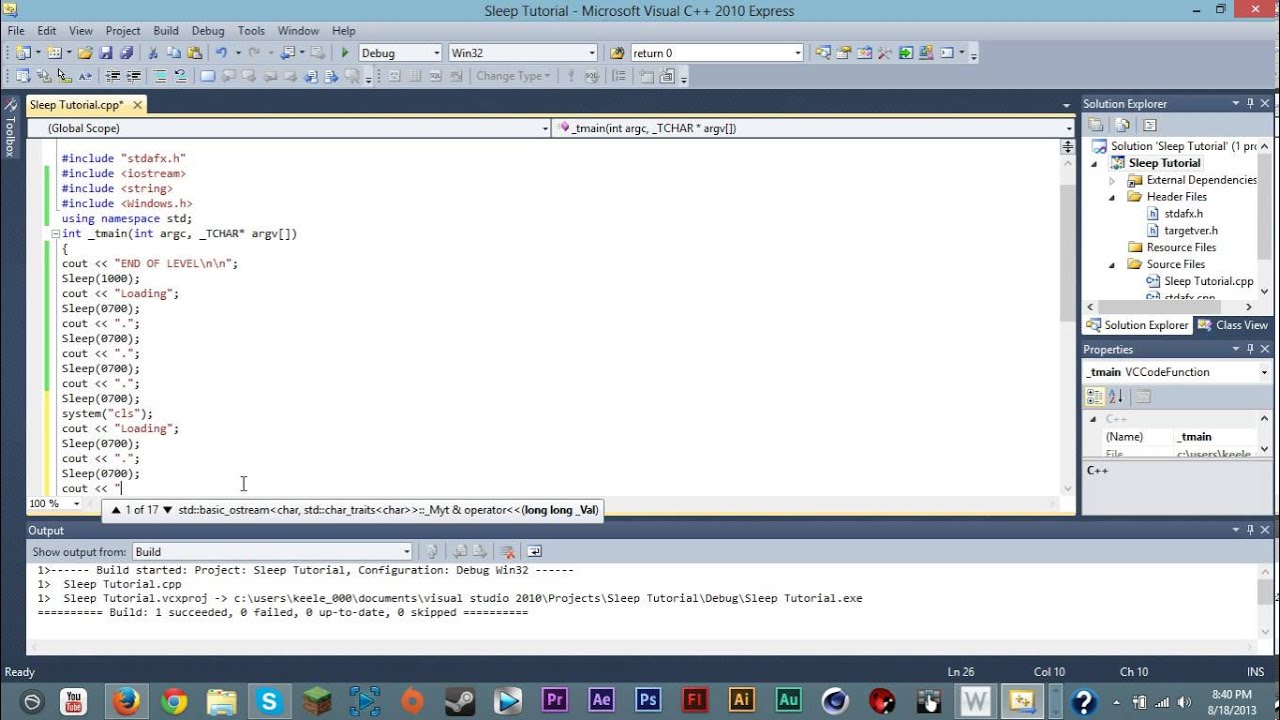This screenshot has width=1280, height=720.
Task: Toggle auto-hide pin on Output window
Action: point(1250,530)
